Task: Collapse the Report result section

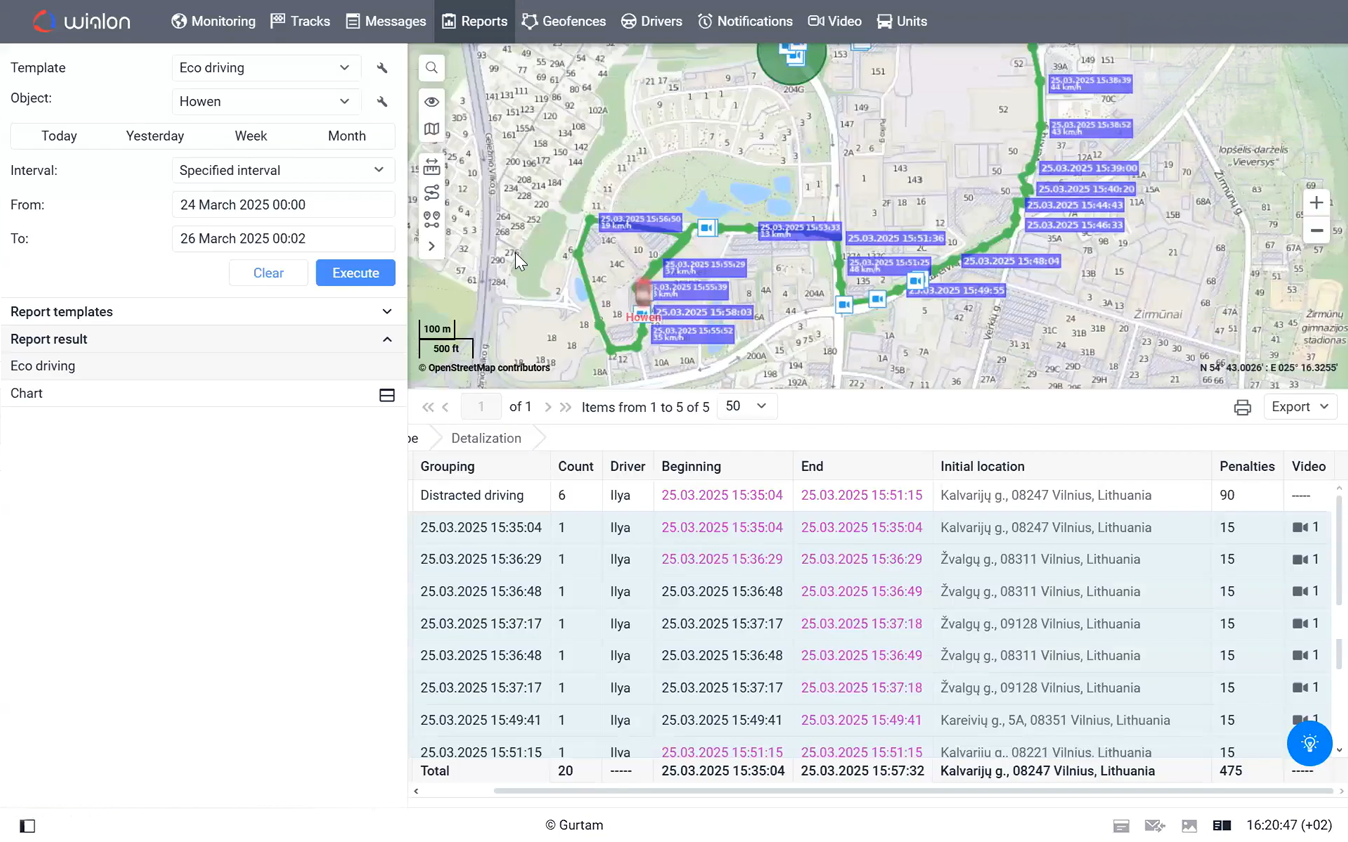Action: point(202,339)
